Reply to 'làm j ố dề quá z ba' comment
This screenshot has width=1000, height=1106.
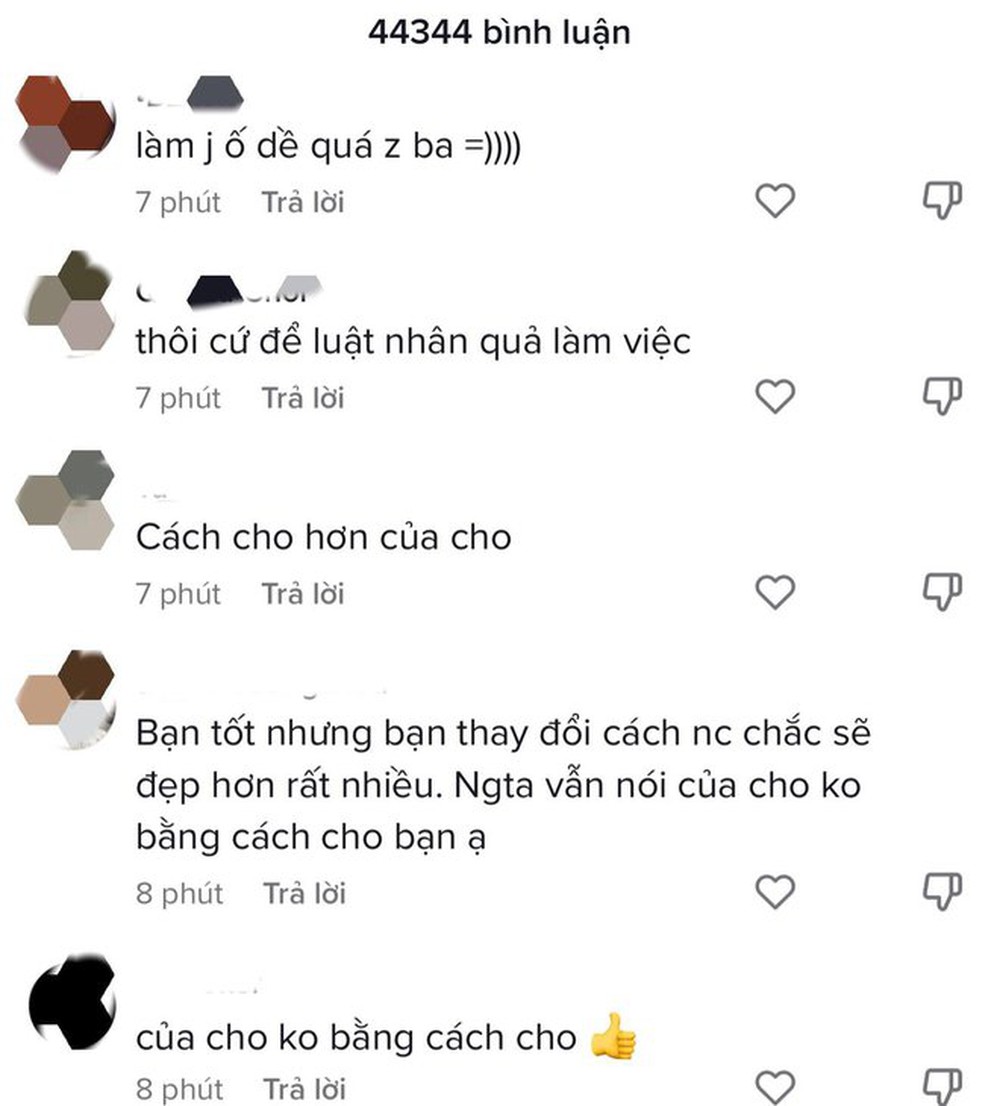(303, 202)
